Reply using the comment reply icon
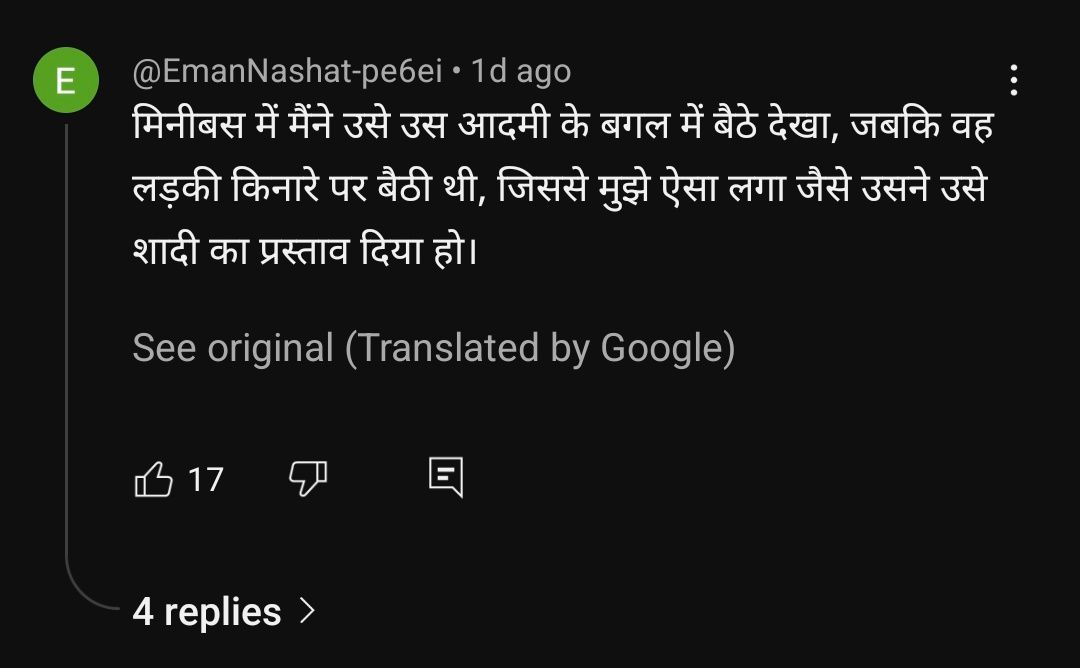 446,478
